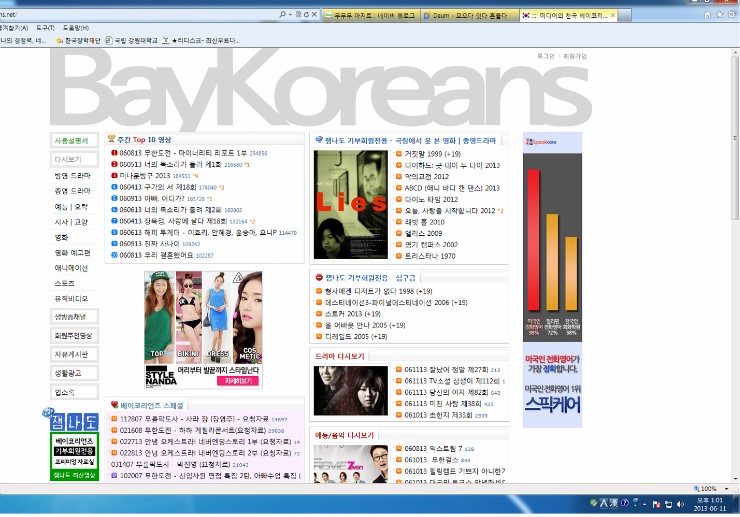
Task: Open 060913 아빠, 어디가? entry
Action: [x=151, y=198]
